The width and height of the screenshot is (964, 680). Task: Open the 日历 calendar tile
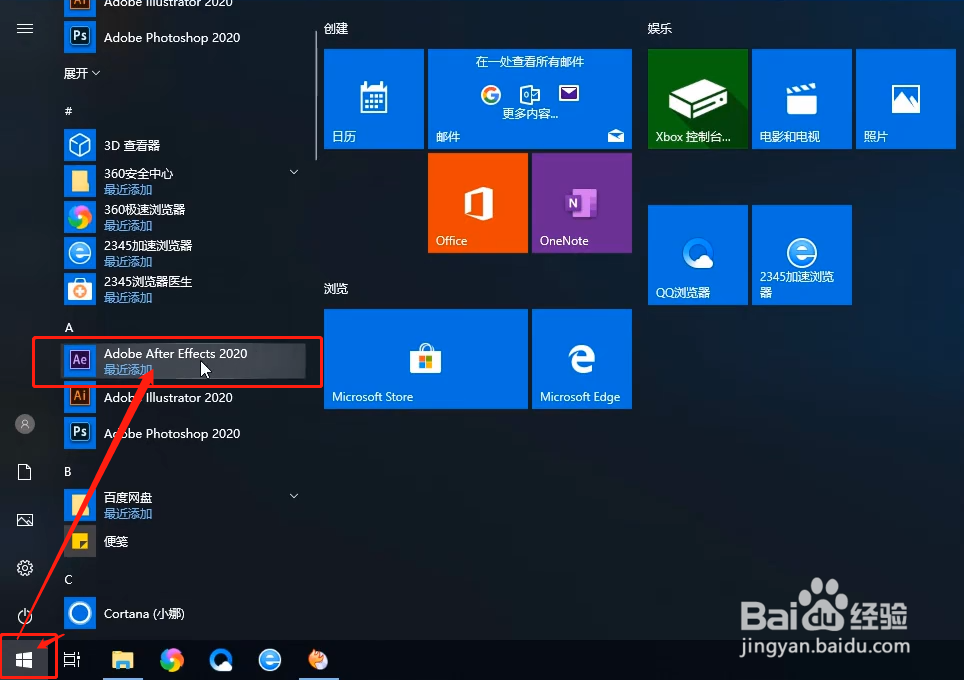coord(374,99)
